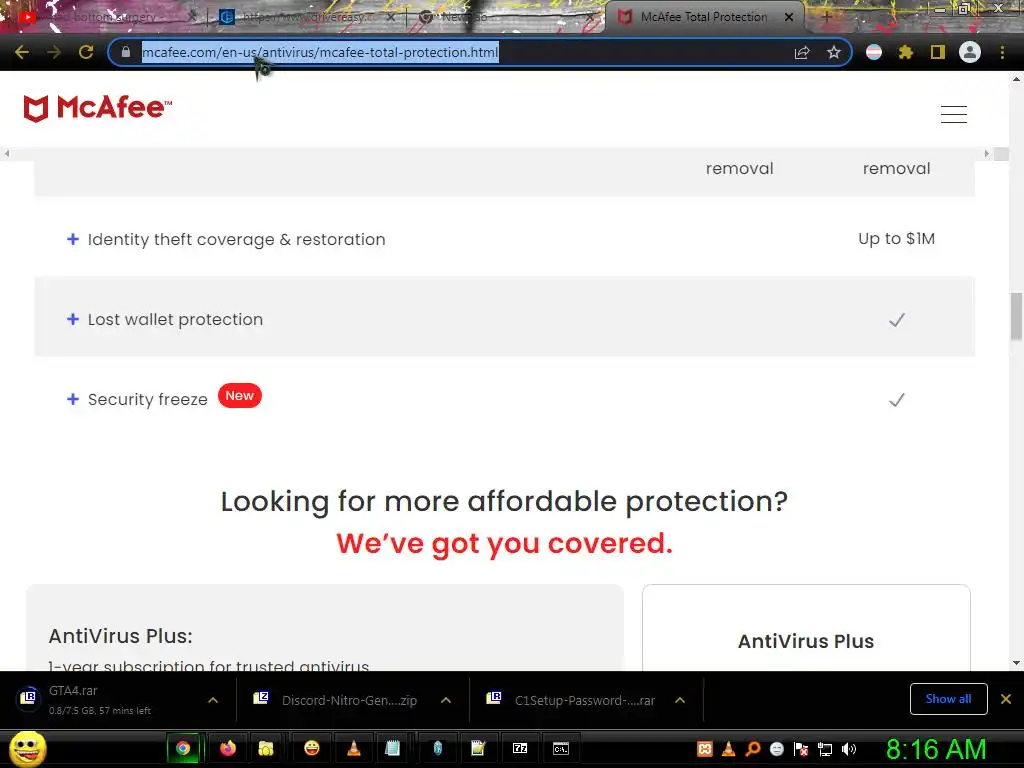This screenshot has height=768, width=1024.
Task: Click Show all downloads
Action: point(948,699)
